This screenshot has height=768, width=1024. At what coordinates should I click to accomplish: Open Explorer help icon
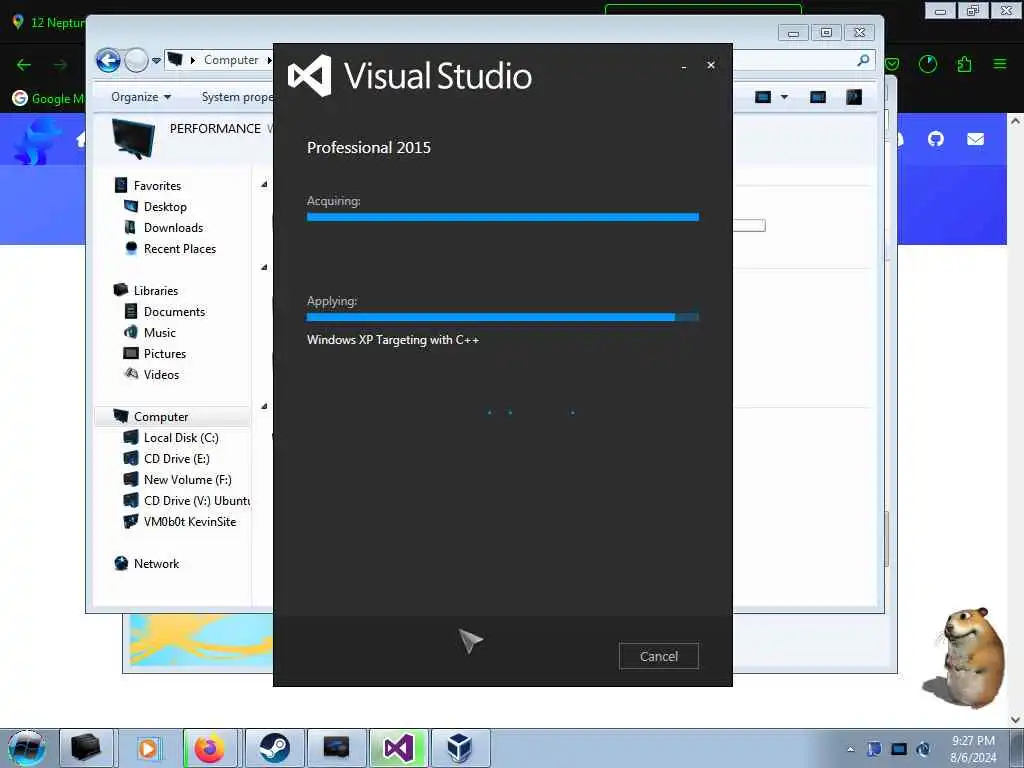pyautogui.click(x=854, y=97)
